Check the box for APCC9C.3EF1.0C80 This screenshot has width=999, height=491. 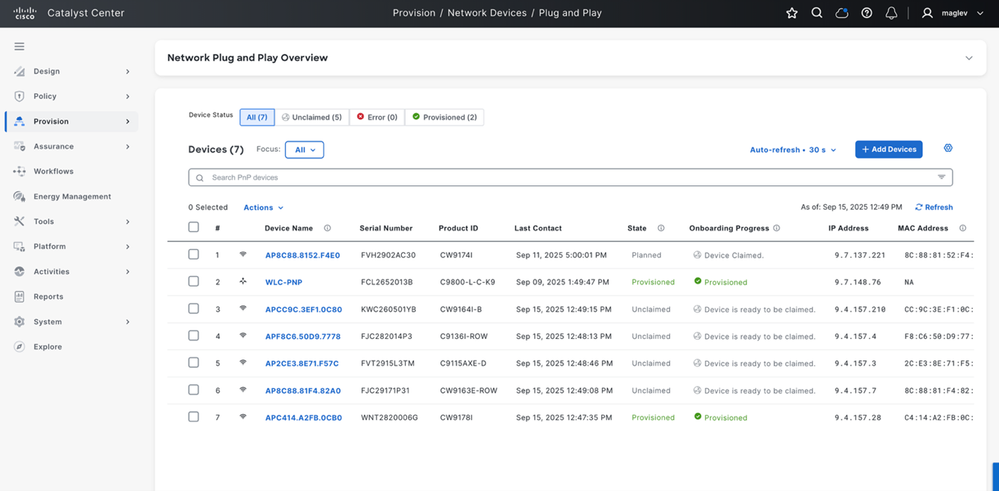coord(194,308)
